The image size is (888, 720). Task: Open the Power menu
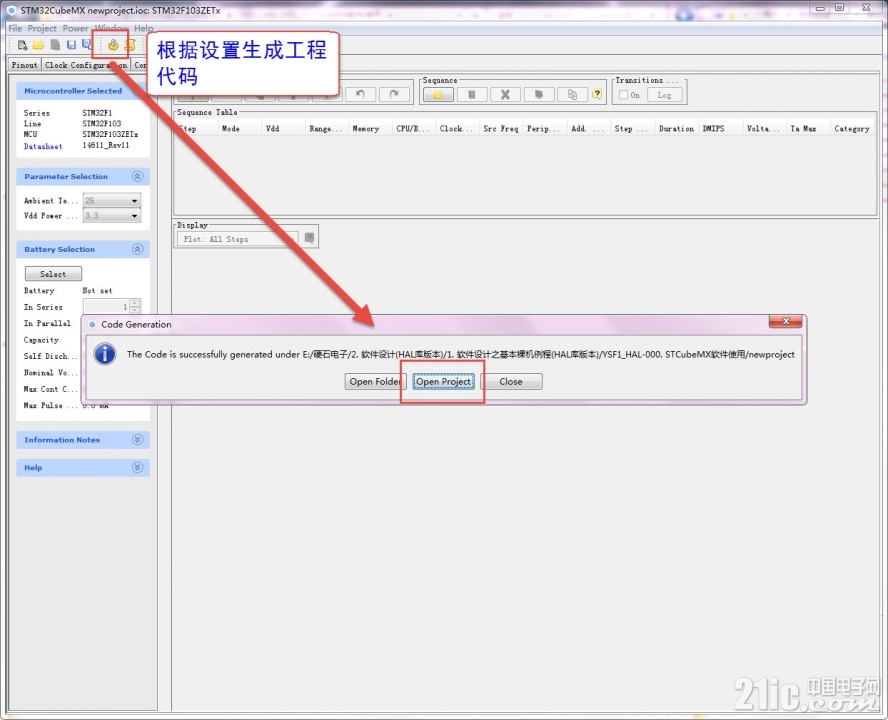(75, 28)
